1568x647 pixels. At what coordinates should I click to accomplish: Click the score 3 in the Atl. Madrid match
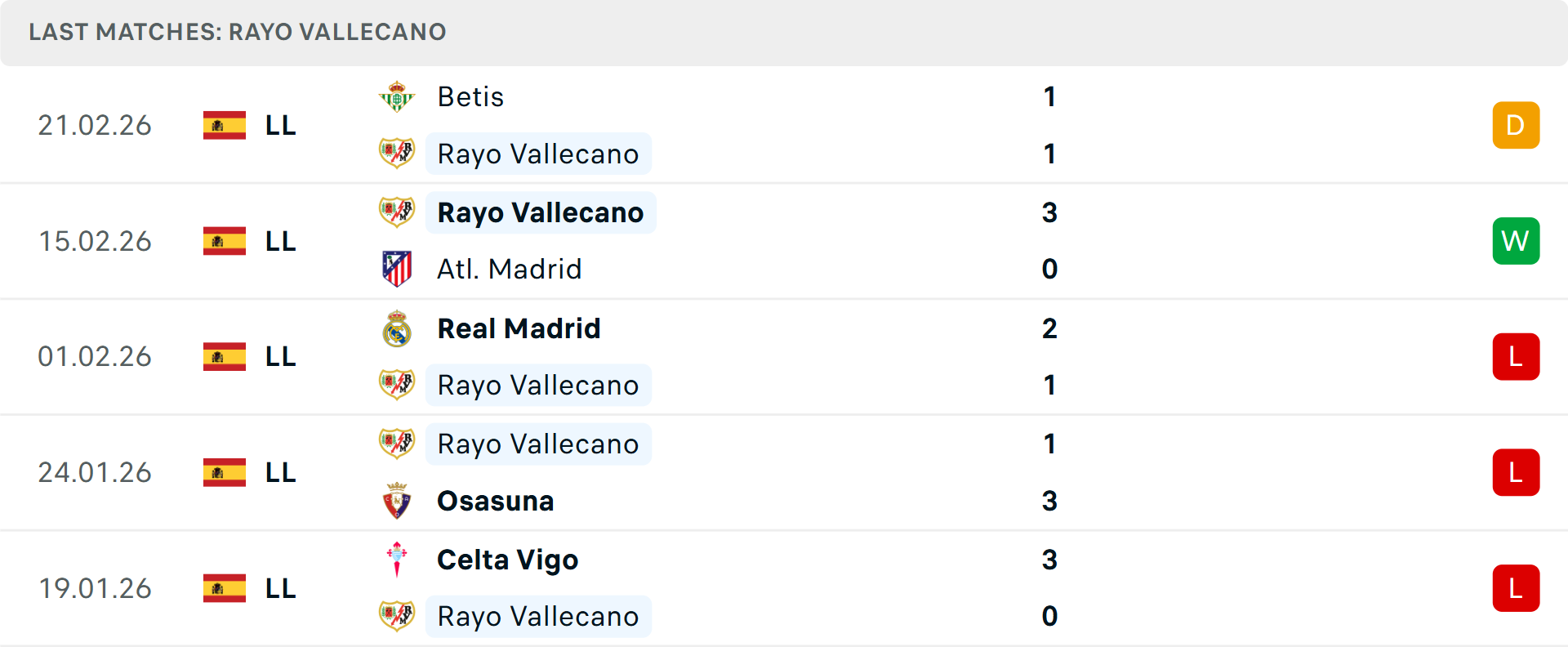click(x=1049, y=212)
